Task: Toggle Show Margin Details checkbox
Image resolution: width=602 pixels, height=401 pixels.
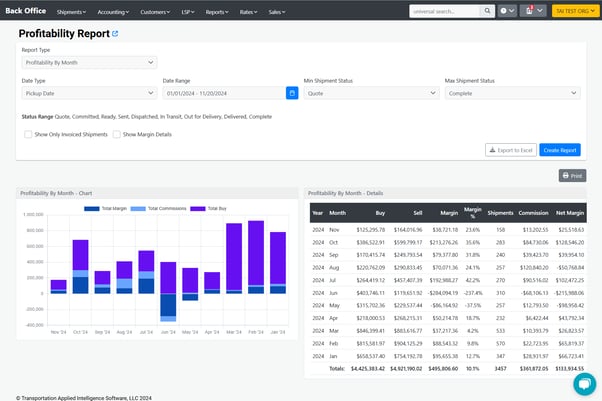Action: 116,134
